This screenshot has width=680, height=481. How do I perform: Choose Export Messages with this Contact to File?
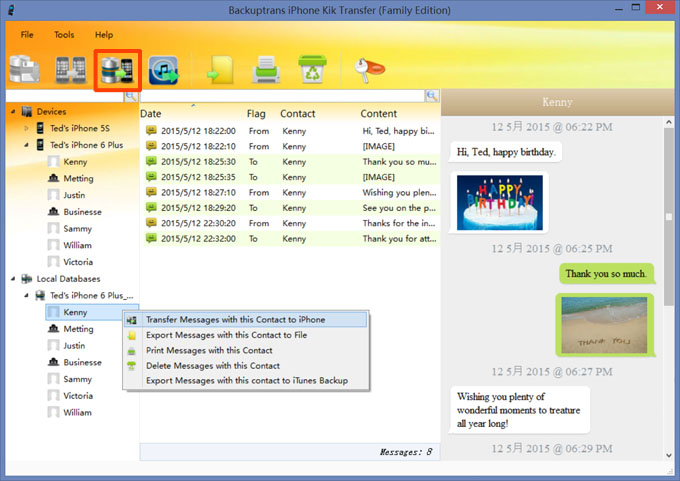point(246,335)
